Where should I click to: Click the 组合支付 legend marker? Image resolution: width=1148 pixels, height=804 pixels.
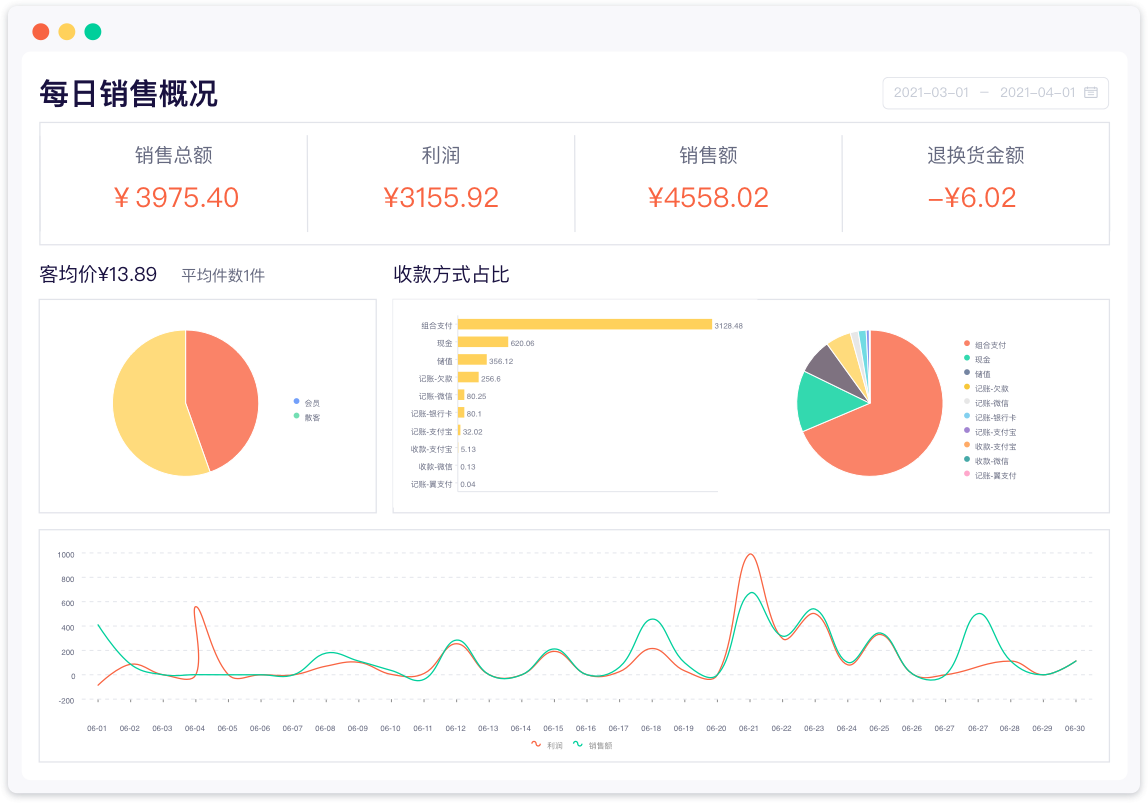pos(966,344)
